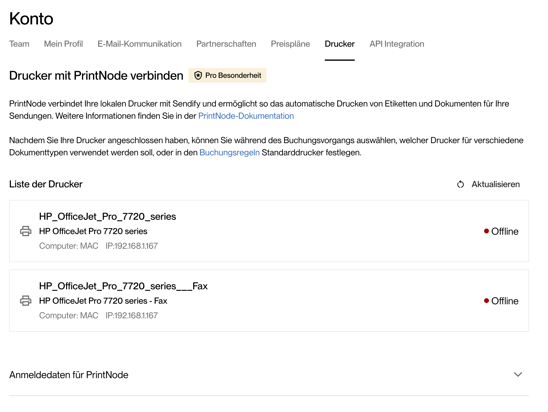Screen dimensions: 548x412
Task: Switch to the Team tab
Action: [x=19, y=44]
